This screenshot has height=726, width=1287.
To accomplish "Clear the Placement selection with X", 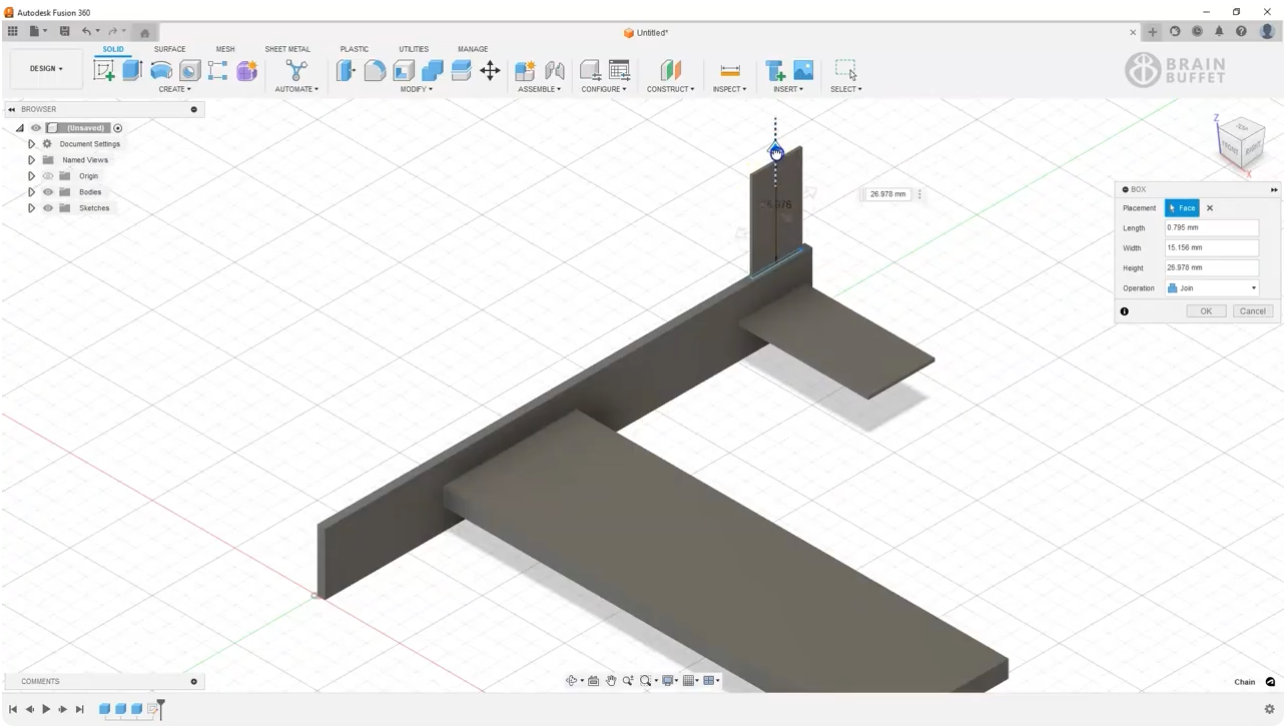I will point(1210,208).
